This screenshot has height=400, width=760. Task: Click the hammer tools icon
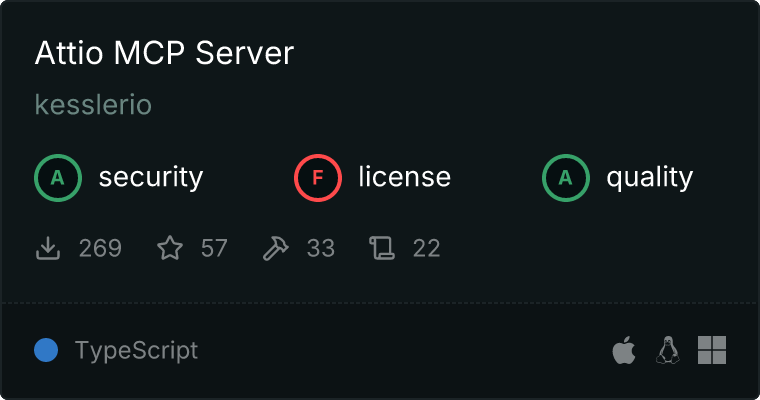pos(275,248)
